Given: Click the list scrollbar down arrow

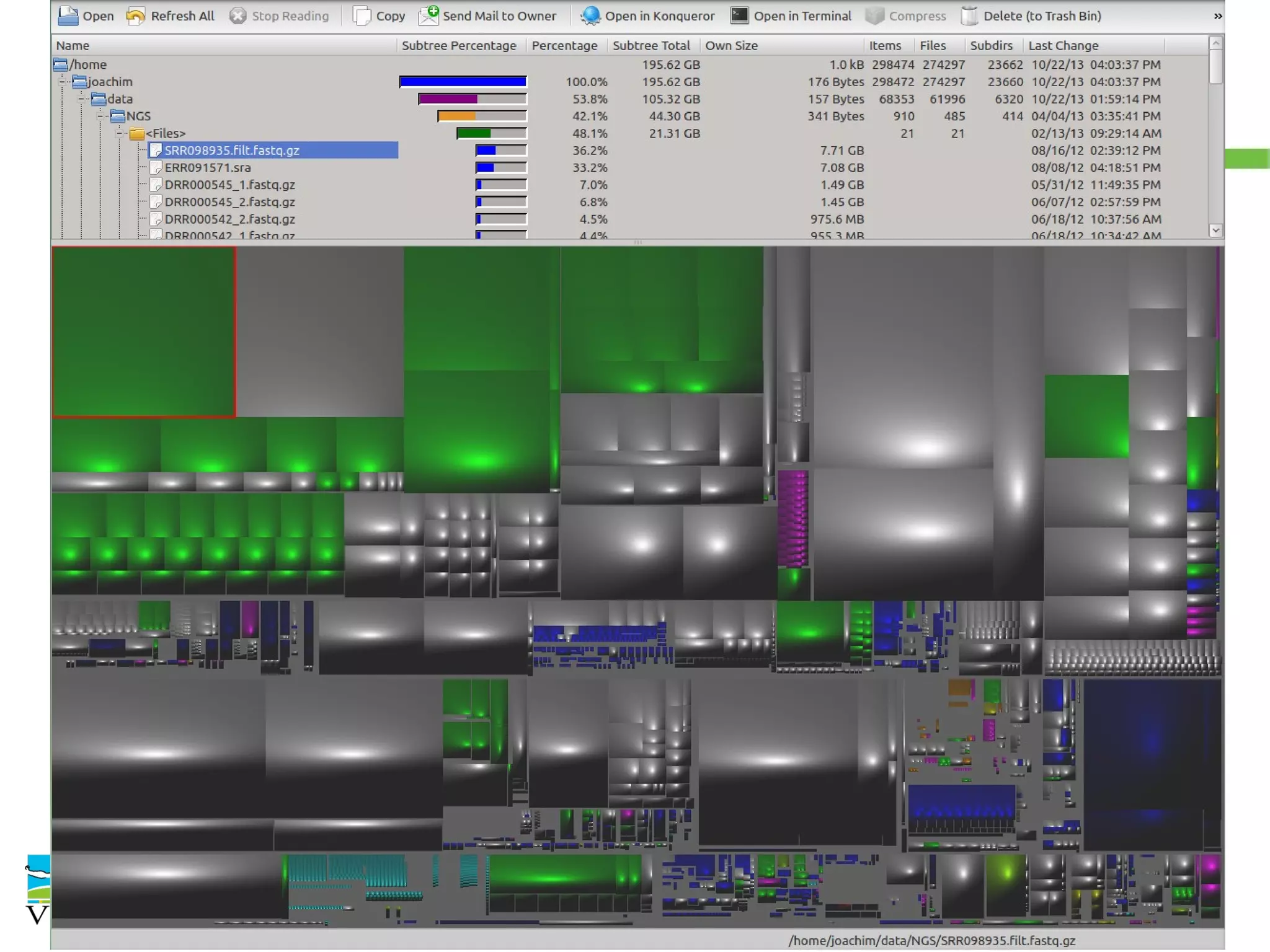Looking at the screenshot, I should (x=1215, y=230).
